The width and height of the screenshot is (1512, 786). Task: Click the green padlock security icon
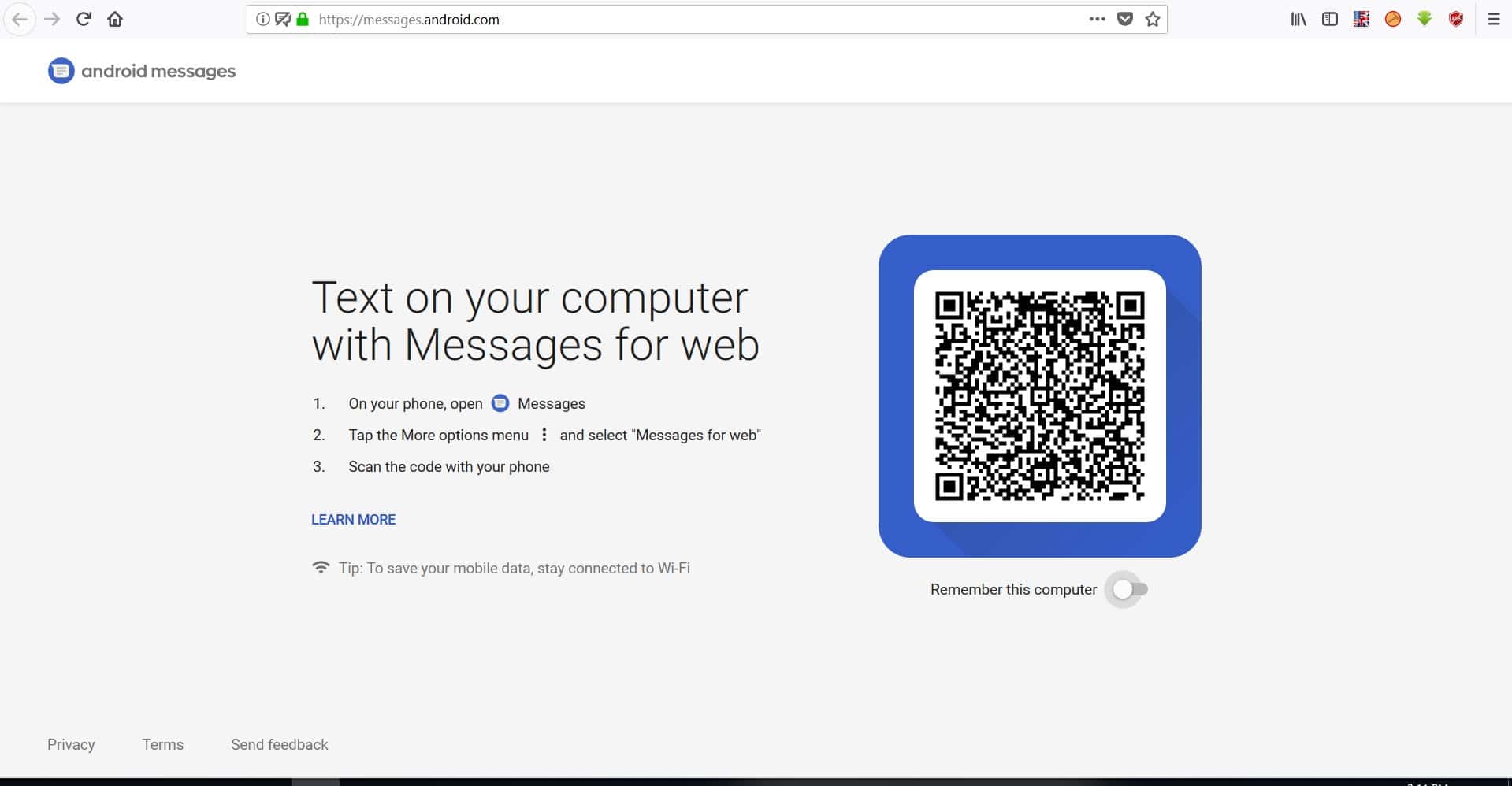pos(303,20)
